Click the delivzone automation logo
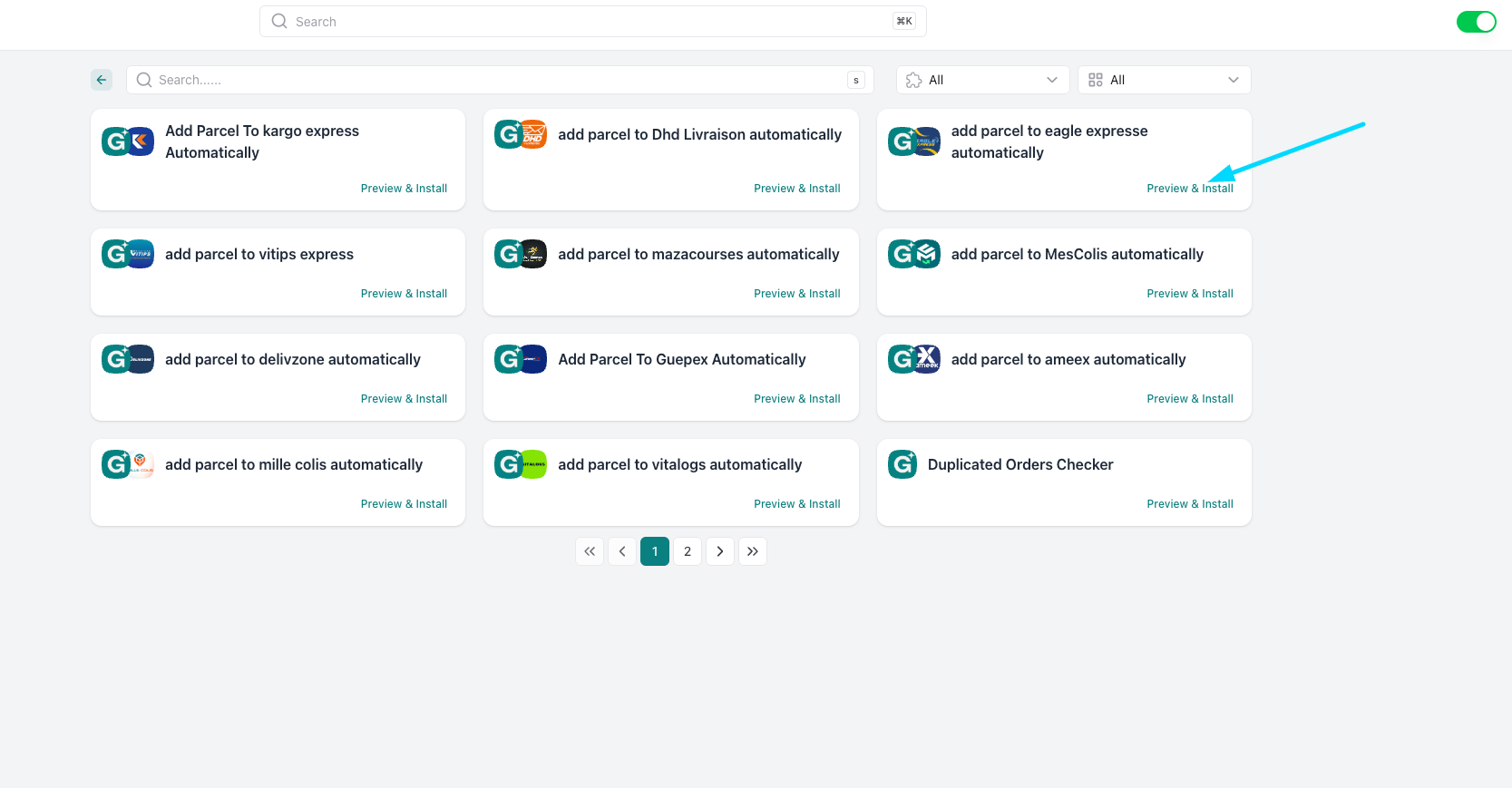Image resolution: width=1512 pixels, height=788 pixels. coord(128,359)
